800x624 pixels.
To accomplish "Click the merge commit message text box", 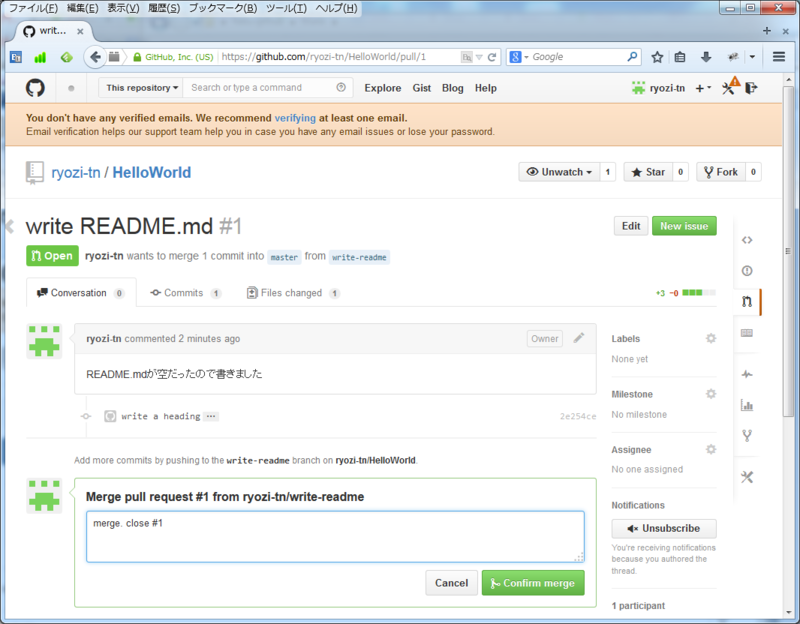I will click(335, 537).
